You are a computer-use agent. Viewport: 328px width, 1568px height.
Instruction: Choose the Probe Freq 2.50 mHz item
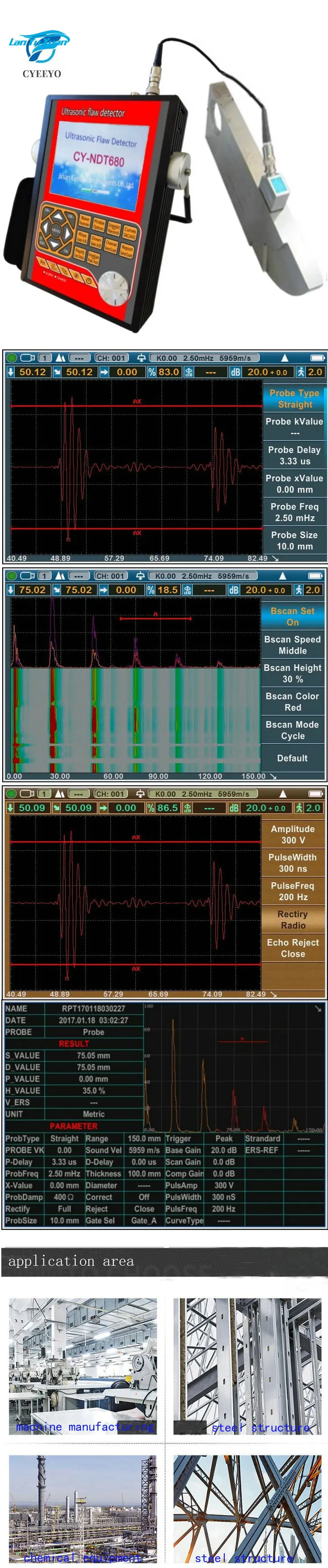[x=294, y=512]
